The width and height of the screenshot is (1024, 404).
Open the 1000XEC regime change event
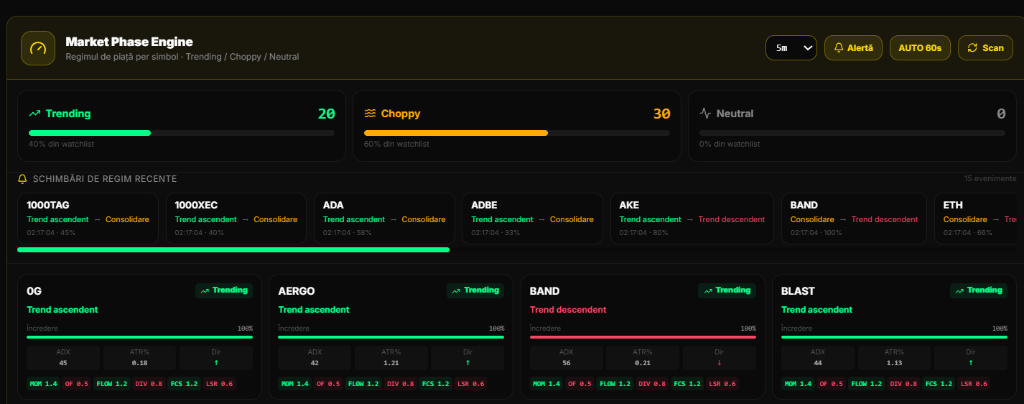pos(236,219)
